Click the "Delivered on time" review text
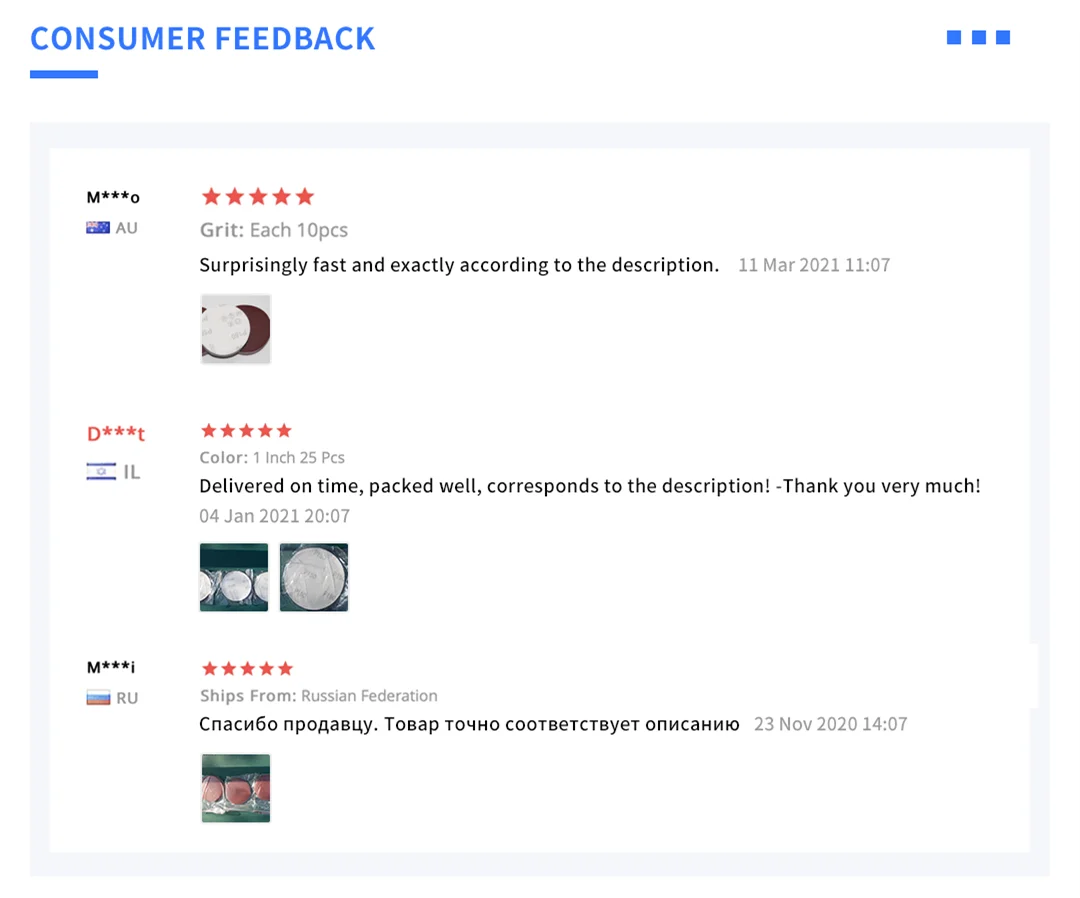This screenshot has height=898, width=1080. point(590,486)
